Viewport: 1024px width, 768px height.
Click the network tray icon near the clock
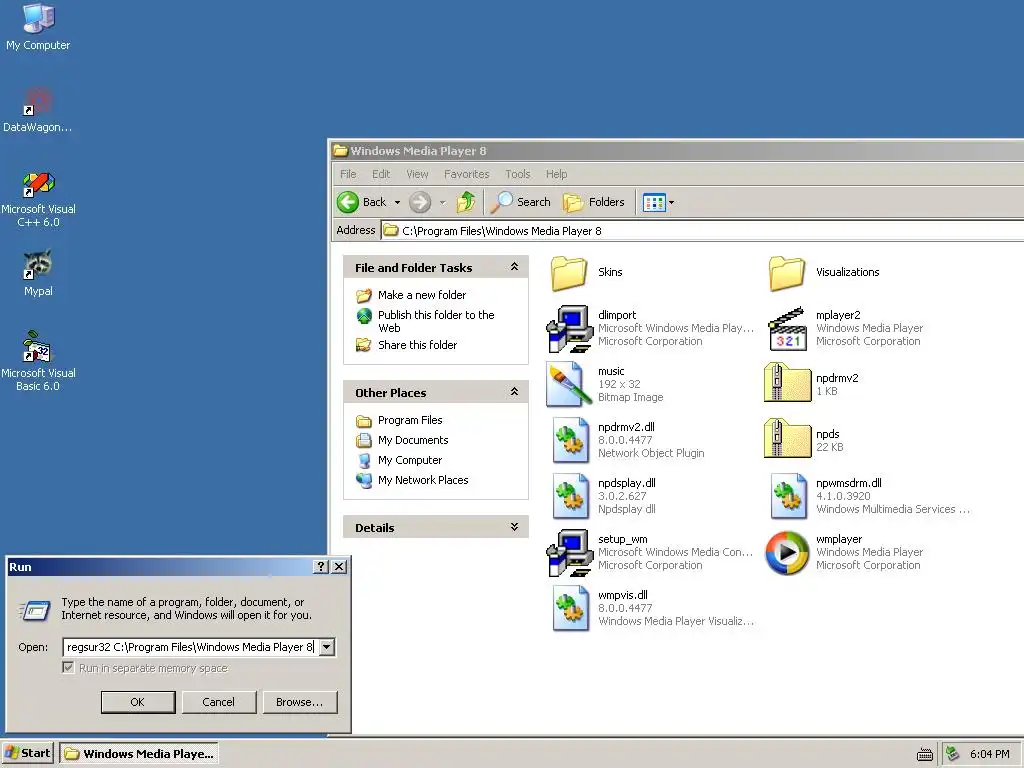pyautogui.click(x=952, y=754)
